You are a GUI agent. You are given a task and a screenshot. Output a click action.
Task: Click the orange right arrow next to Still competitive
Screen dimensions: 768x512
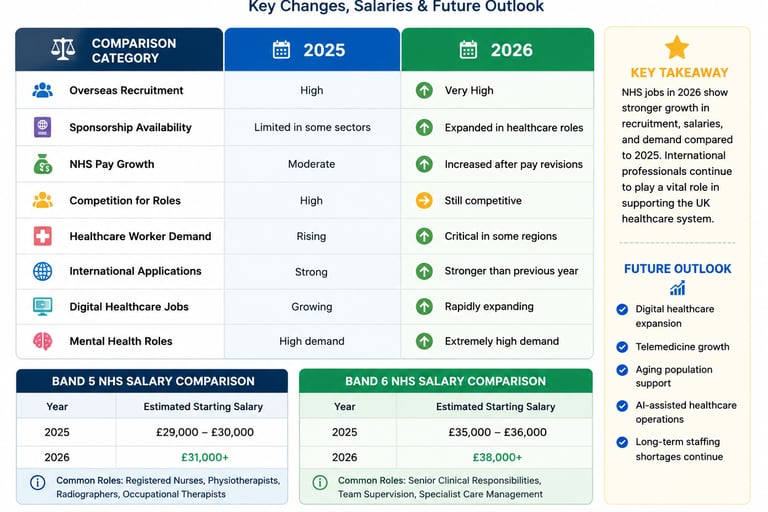424,200
